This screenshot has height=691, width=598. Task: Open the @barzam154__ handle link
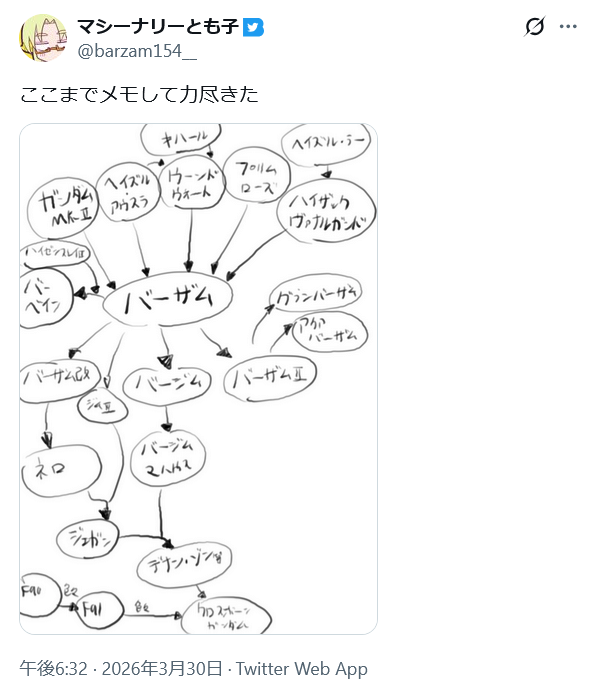[137, 51]
